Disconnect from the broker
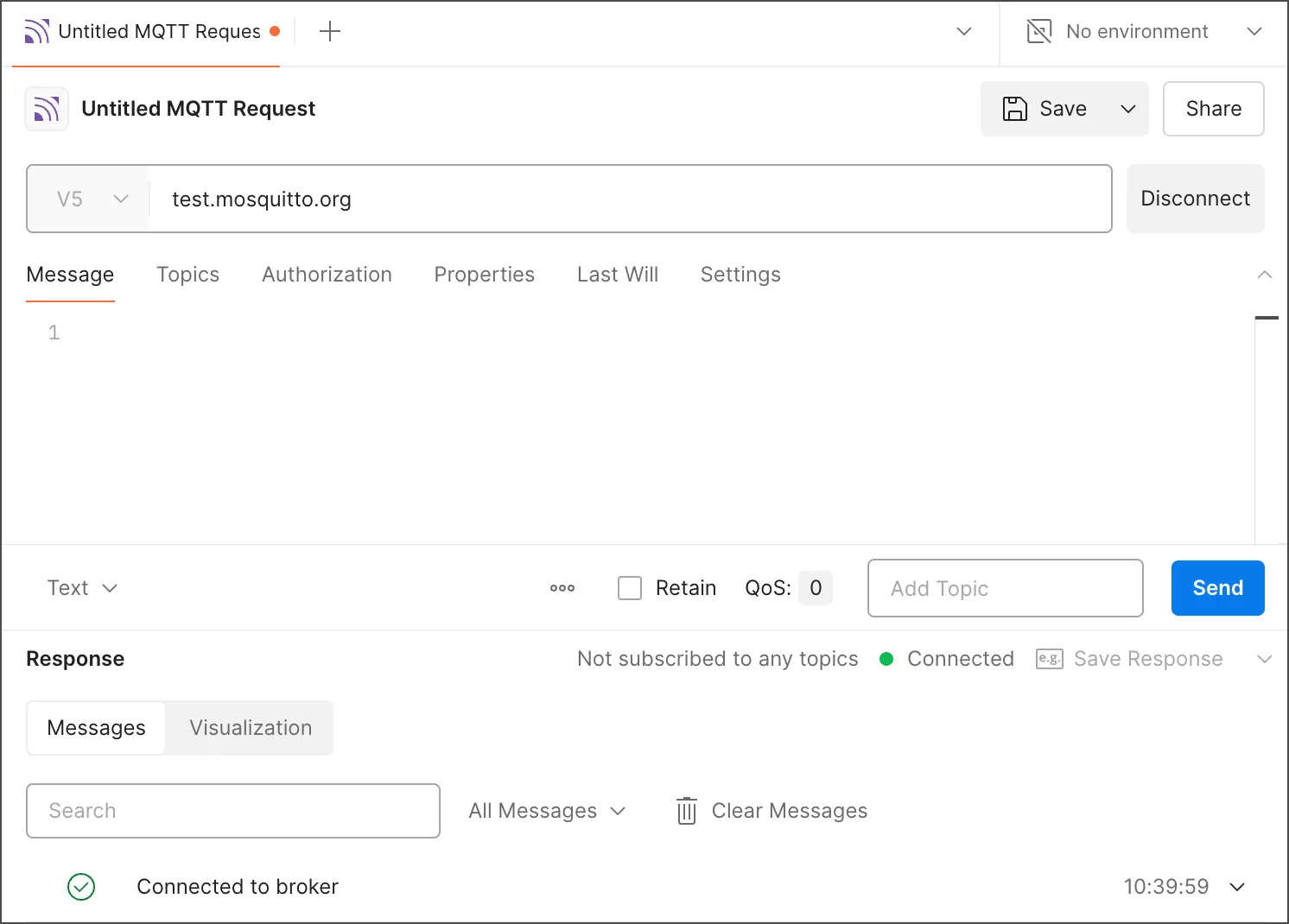Screen dimensions: 1289x924 click(x=1196, y=199)
